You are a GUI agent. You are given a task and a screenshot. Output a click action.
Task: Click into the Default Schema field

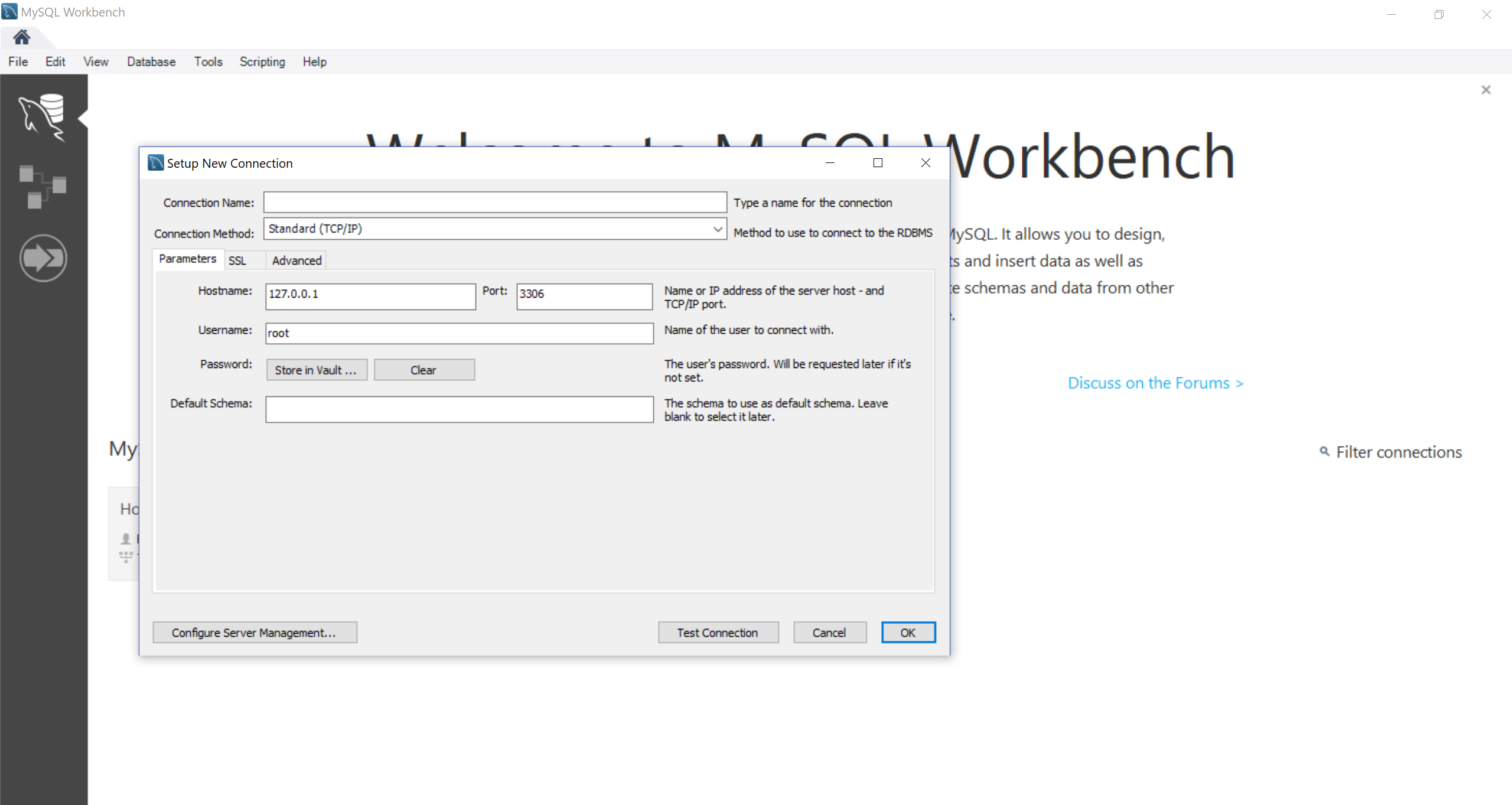(459, 409)
